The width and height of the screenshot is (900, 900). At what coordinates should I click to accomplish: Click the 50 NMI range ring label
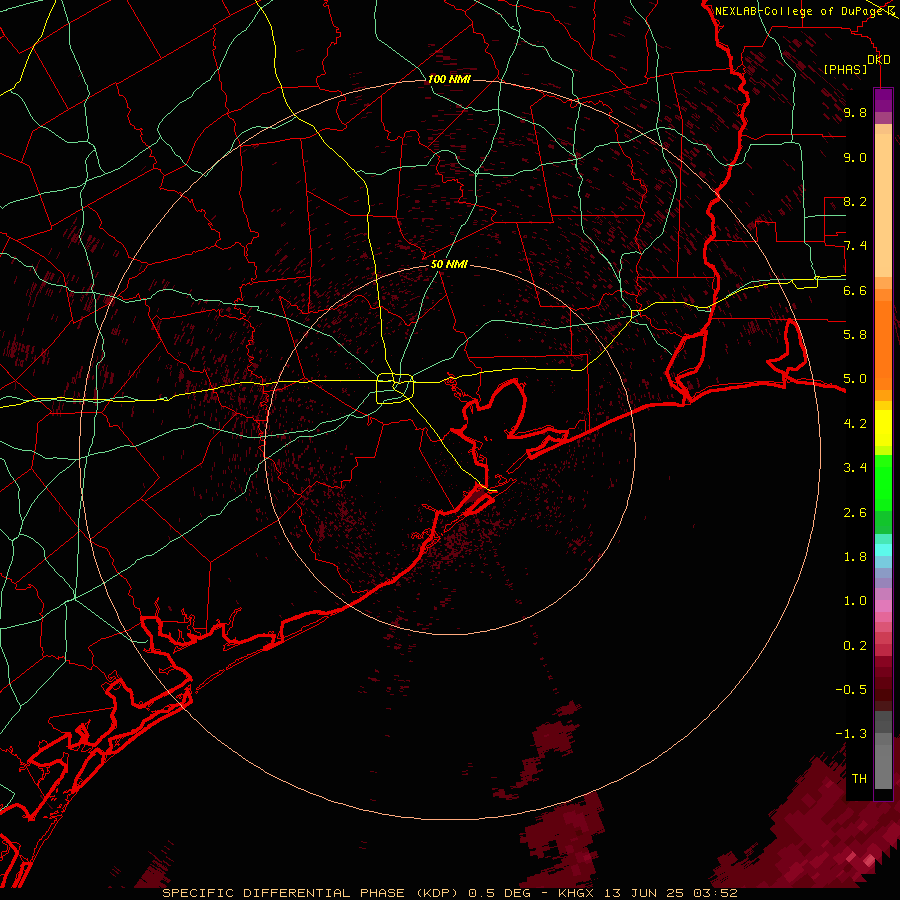click(x=449, y=264)
